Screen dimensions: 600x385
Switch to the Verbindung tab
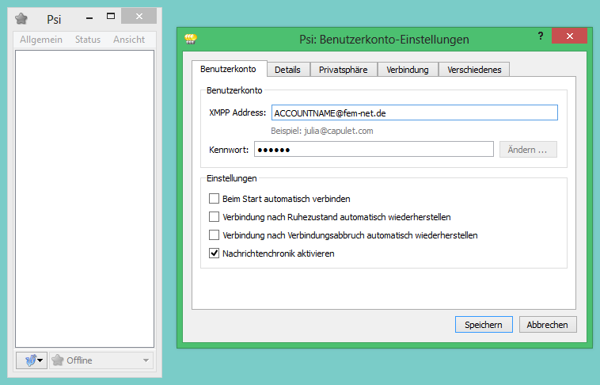coord(408,70)
